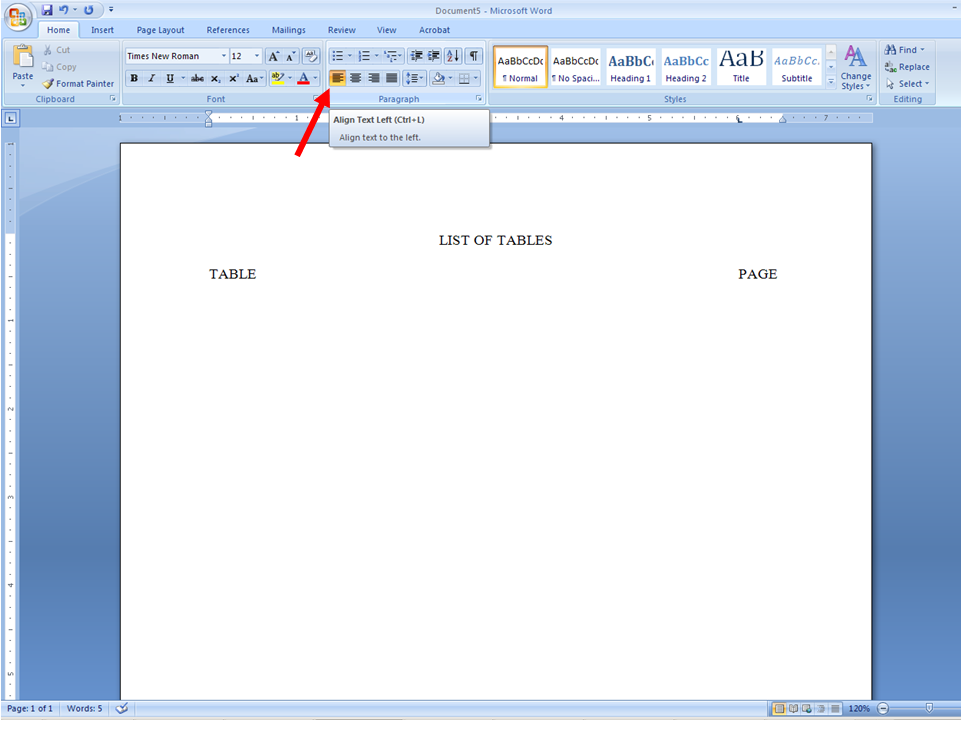This screenshot has width=964, height=729.
Task: Switch to the Mailings ribbon tab
Action: pos(288,30)
